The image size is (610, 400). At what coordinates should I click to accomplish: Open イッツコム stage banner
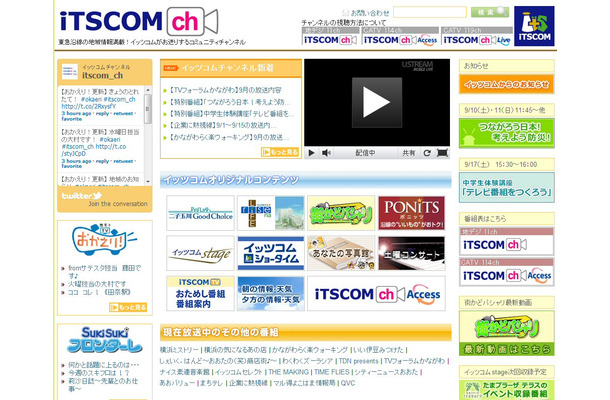(x=200, y=253)
